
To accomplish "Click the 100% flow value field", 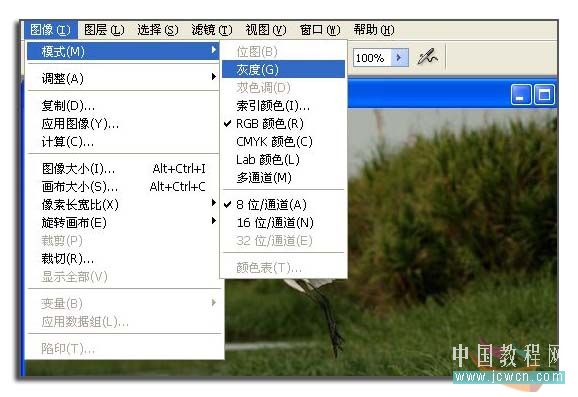I will tap(372, 58).
